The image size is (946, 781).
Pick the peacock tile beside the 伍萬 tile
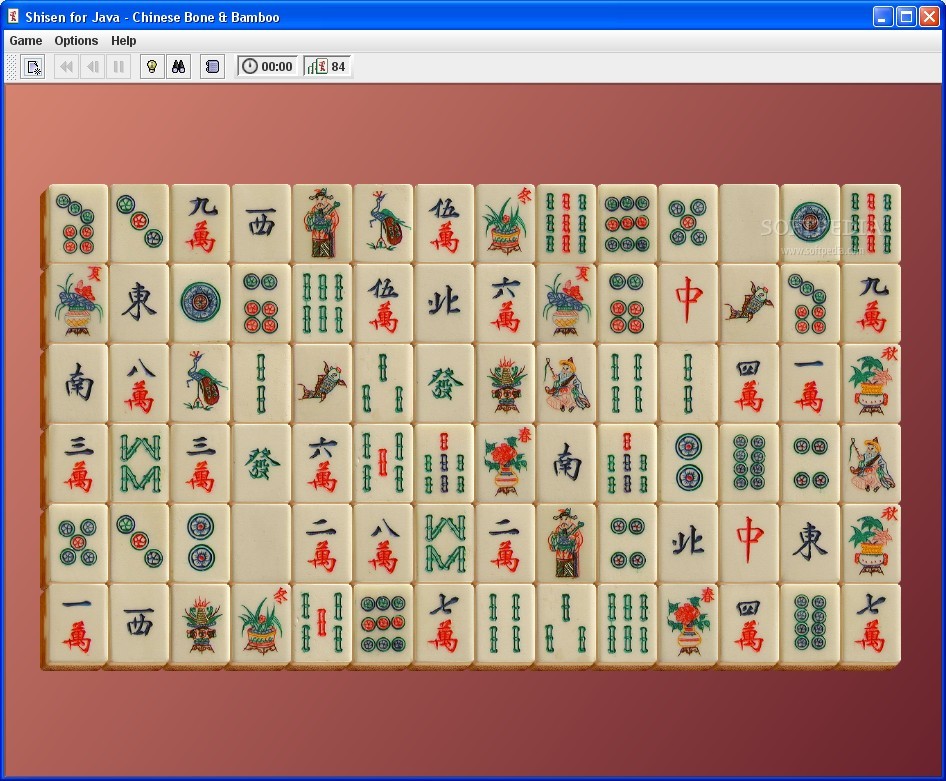tap(383, 223)
